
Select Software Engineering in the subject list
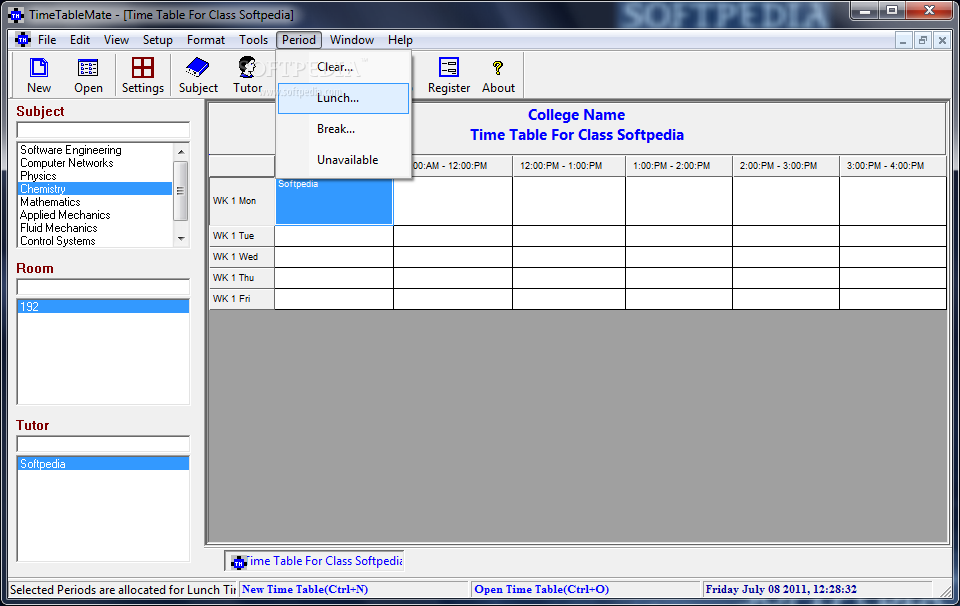pos(96,150)
